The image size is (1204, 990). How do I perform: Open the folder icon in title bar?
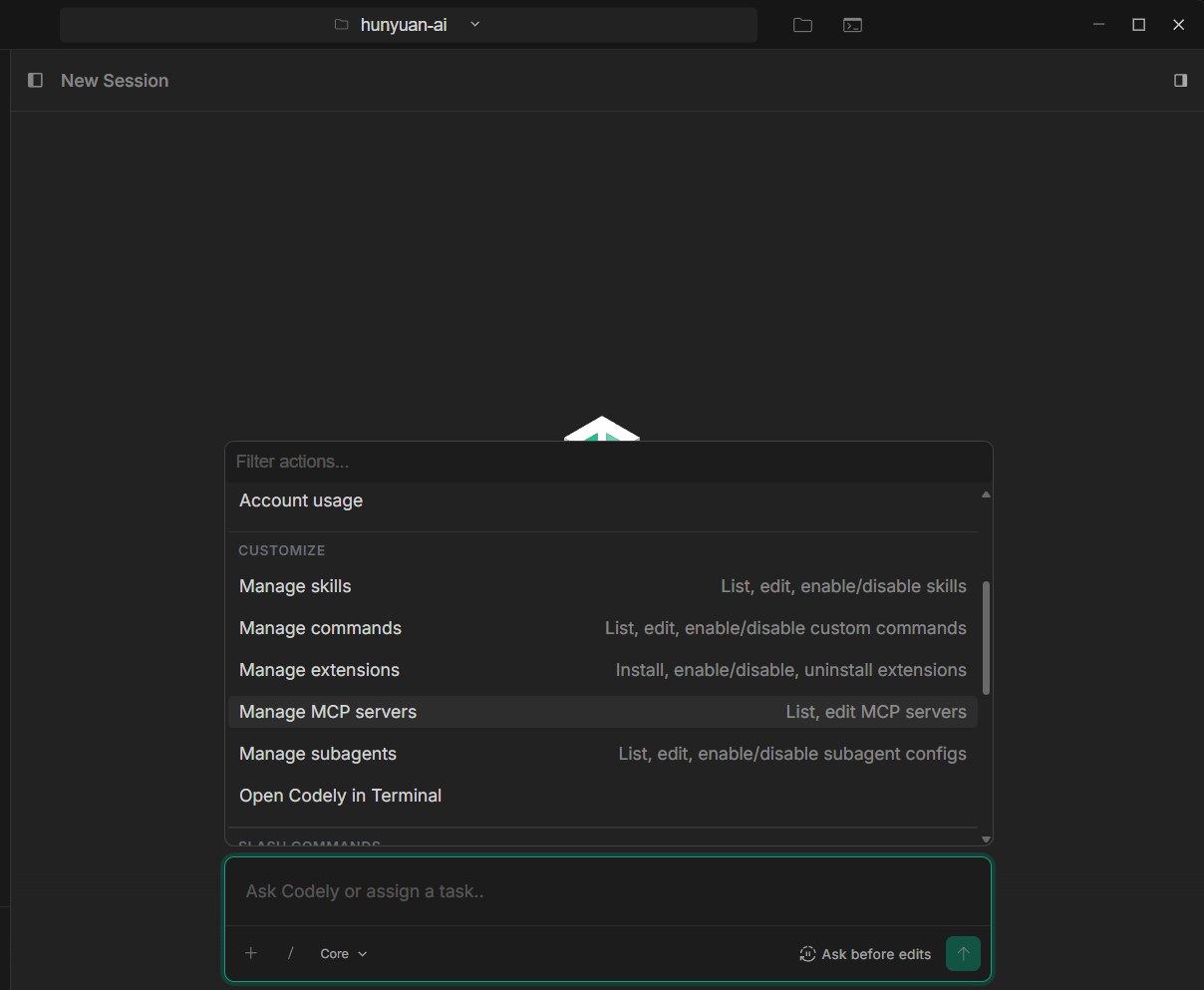click(802, 25)
